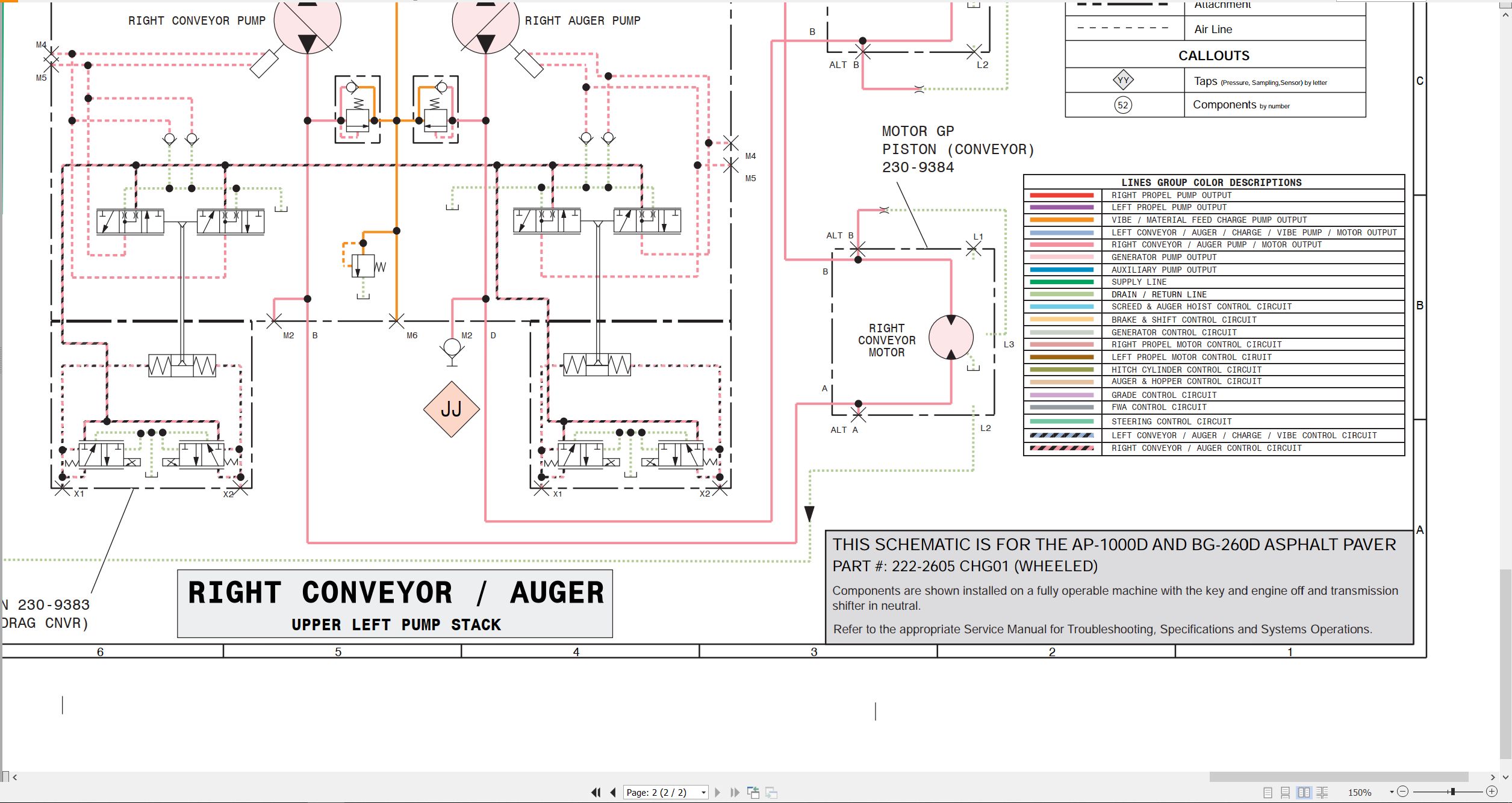This screenshot has width=1512, height=803.
Task: Click the 'THIS SCHEMATIC IS FOR THE AP-1000D' heading
Action: [1114, 545]
